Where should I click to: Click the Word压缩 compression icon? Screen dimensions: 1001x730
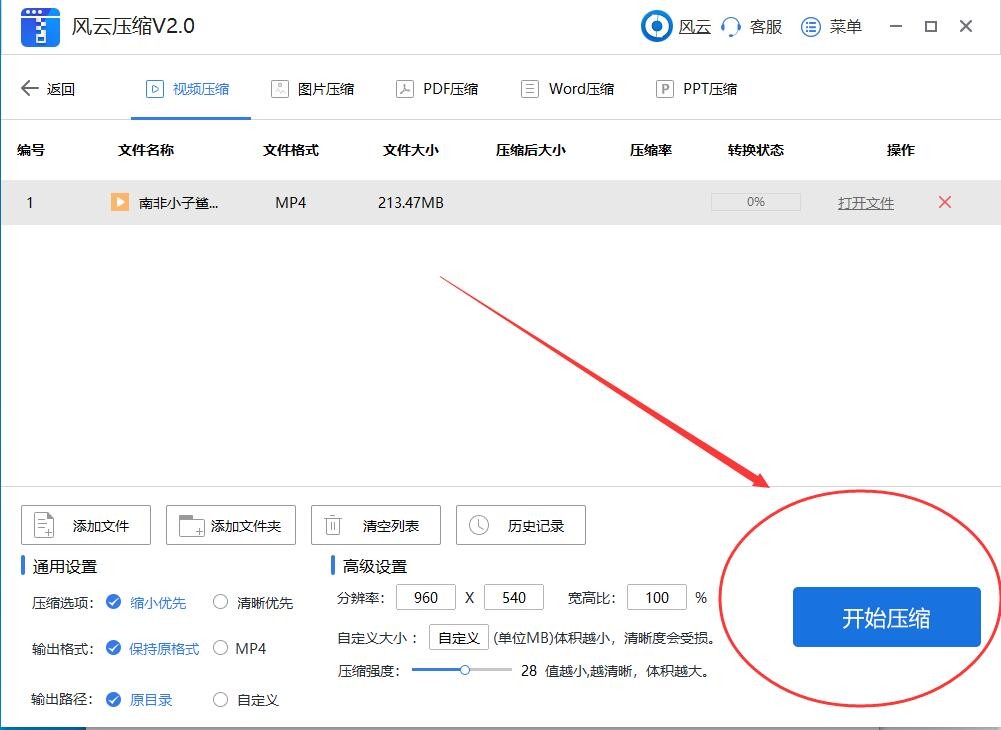coord(528,88)
